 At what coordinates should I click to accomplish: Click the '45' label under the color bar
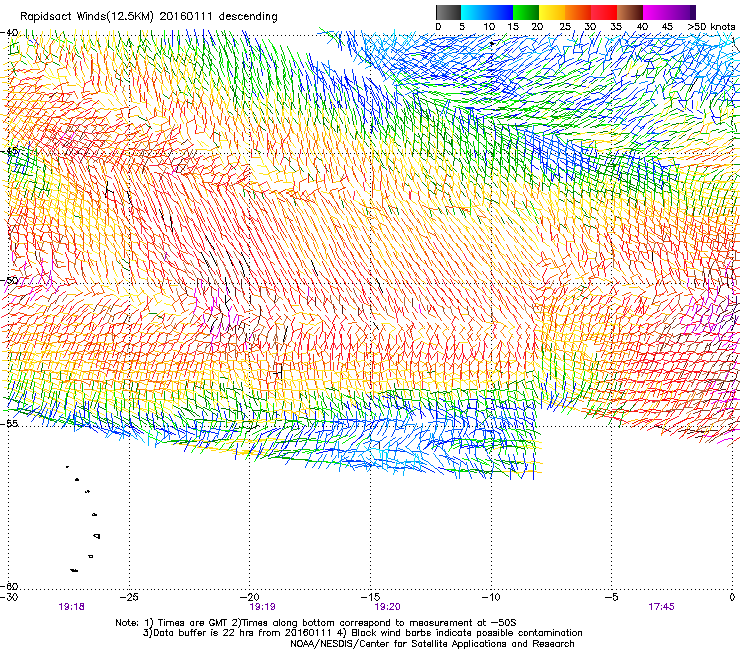coord(667,26)
